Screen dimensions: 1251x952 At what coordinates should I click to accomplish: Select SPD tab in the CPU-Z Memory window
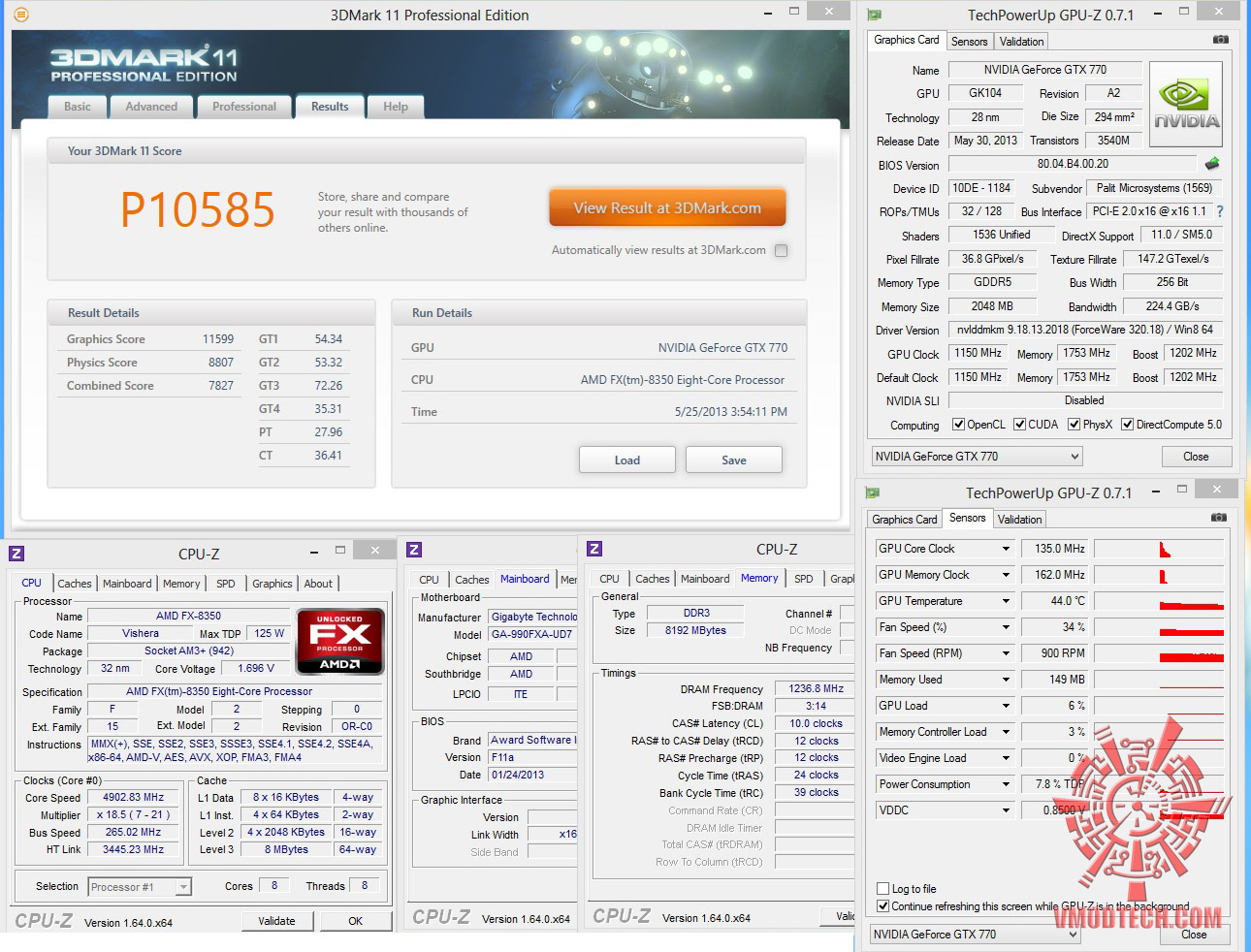pos(804,579)
